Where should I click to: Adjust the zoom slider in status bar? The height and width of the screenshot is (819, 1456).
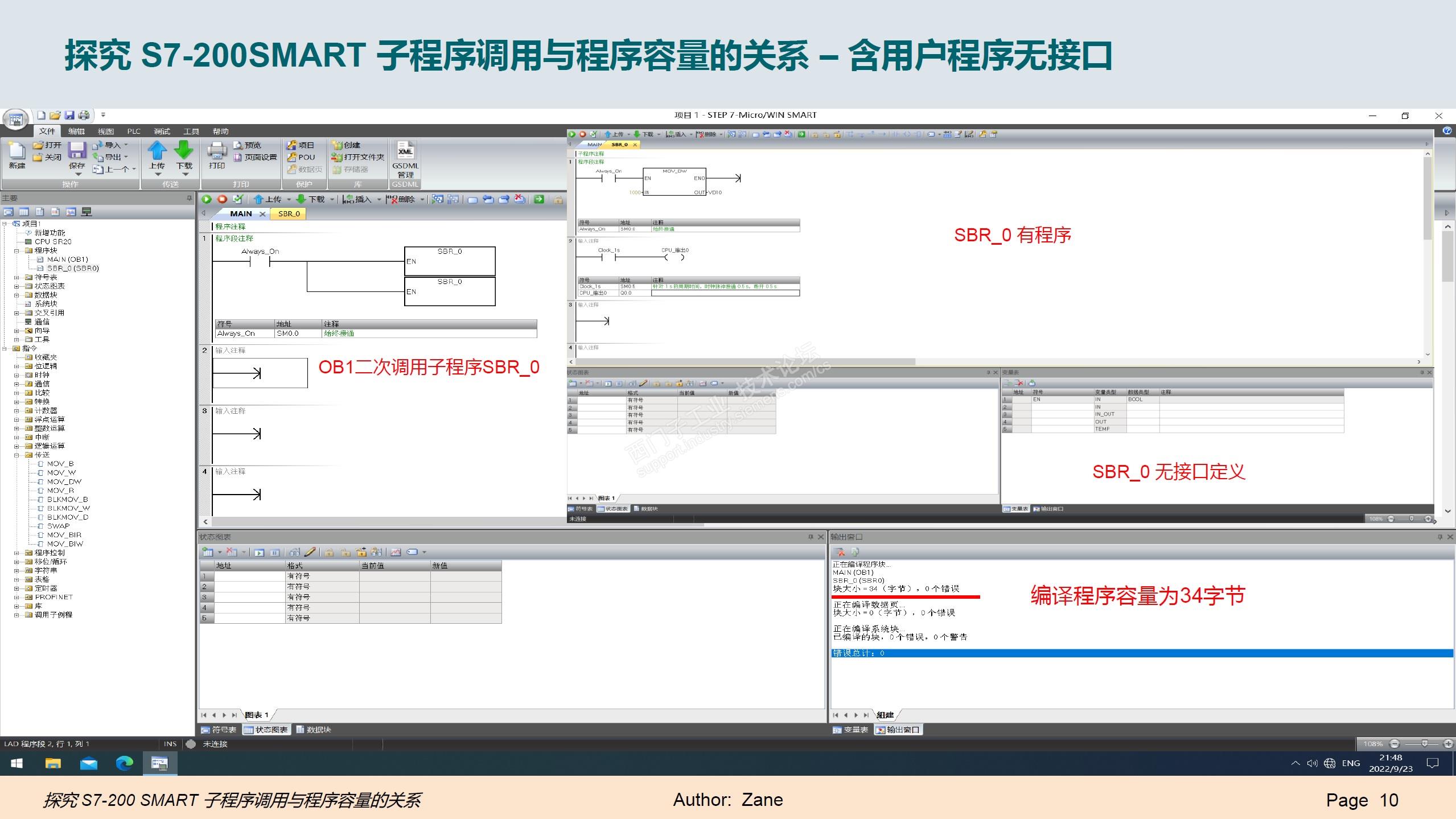1424,743
